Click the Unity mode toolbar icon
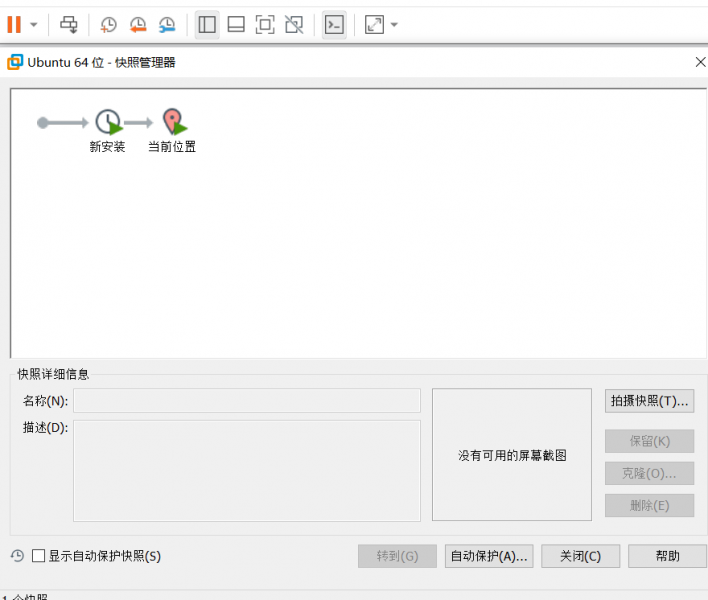Screen dimensions: 708x600 [294, 25]
